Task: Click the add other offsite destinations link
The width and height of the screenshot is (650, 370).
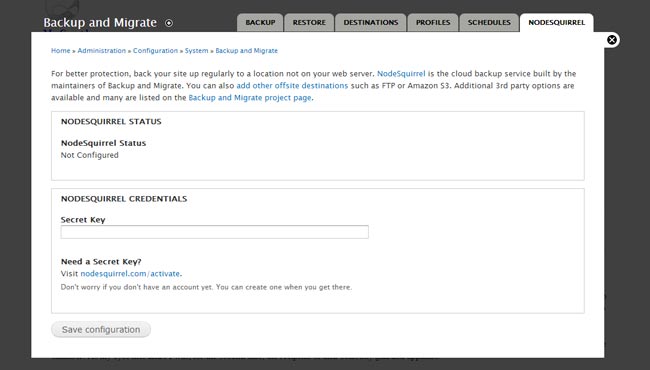Action: coord(292,86)
